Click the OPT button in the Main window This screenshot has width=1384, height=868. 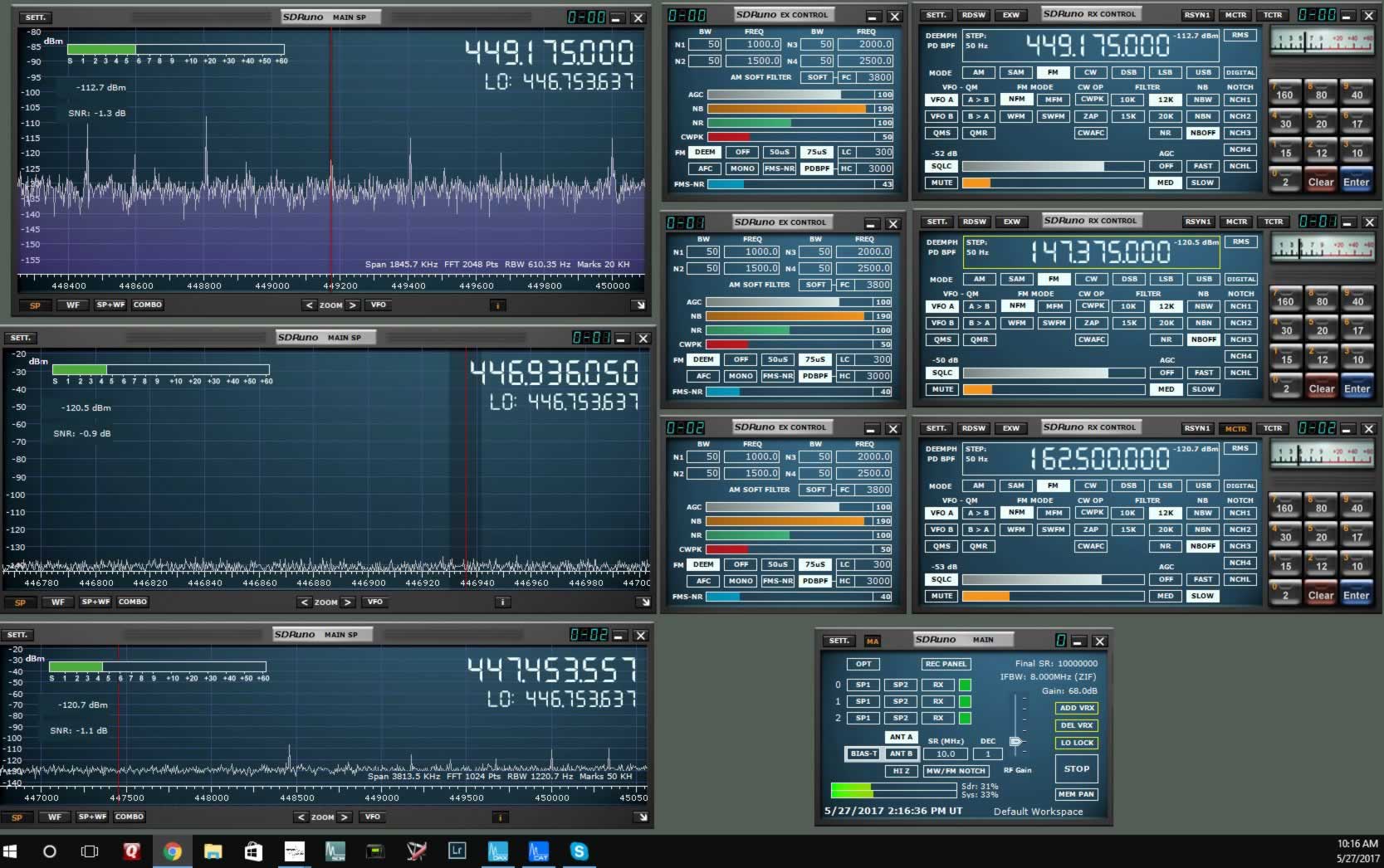pos(863,664)
